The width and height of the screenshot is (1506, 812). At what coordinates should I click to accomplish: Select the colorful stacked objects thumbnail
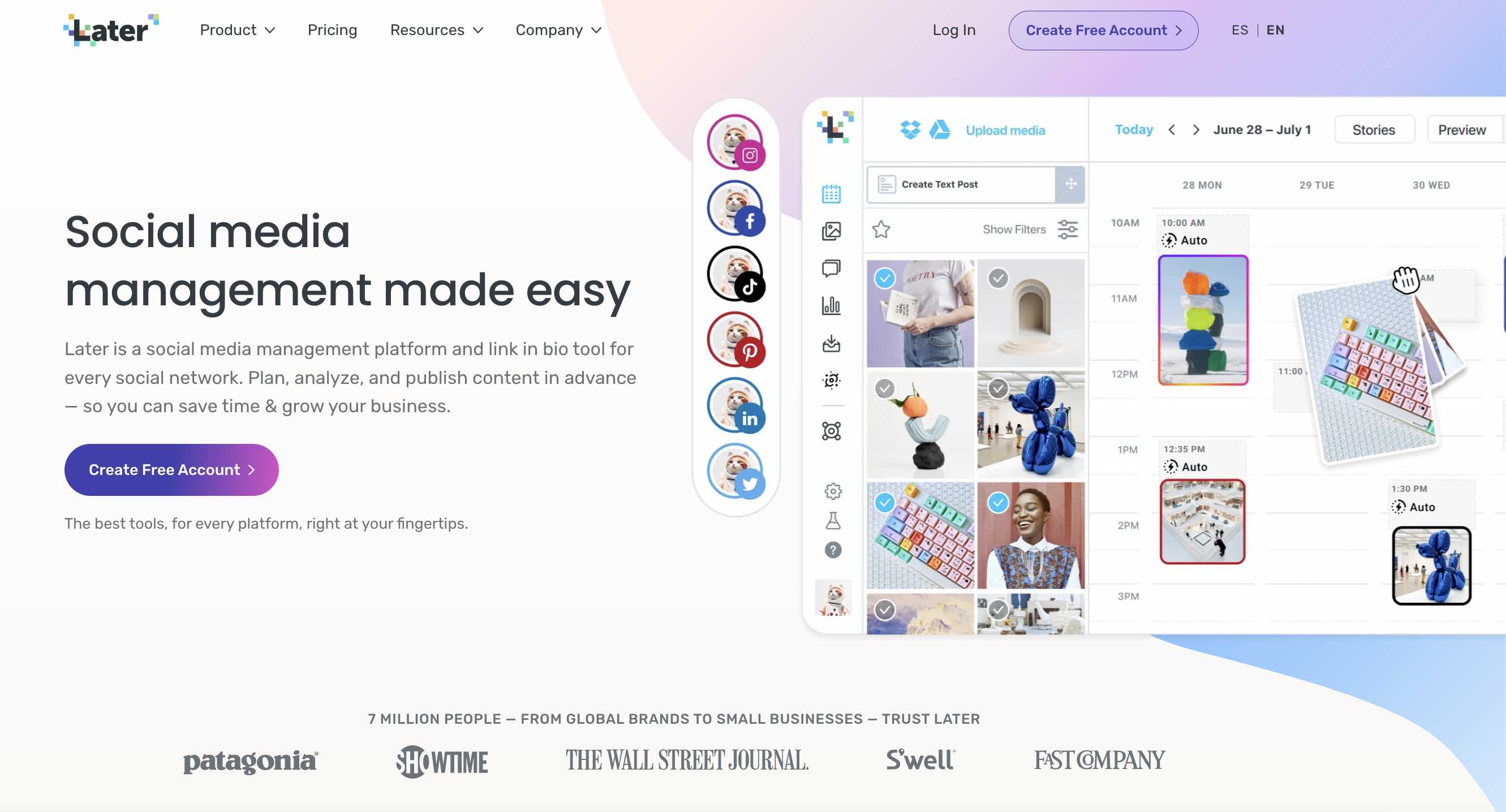click(x=1201, y=319)
